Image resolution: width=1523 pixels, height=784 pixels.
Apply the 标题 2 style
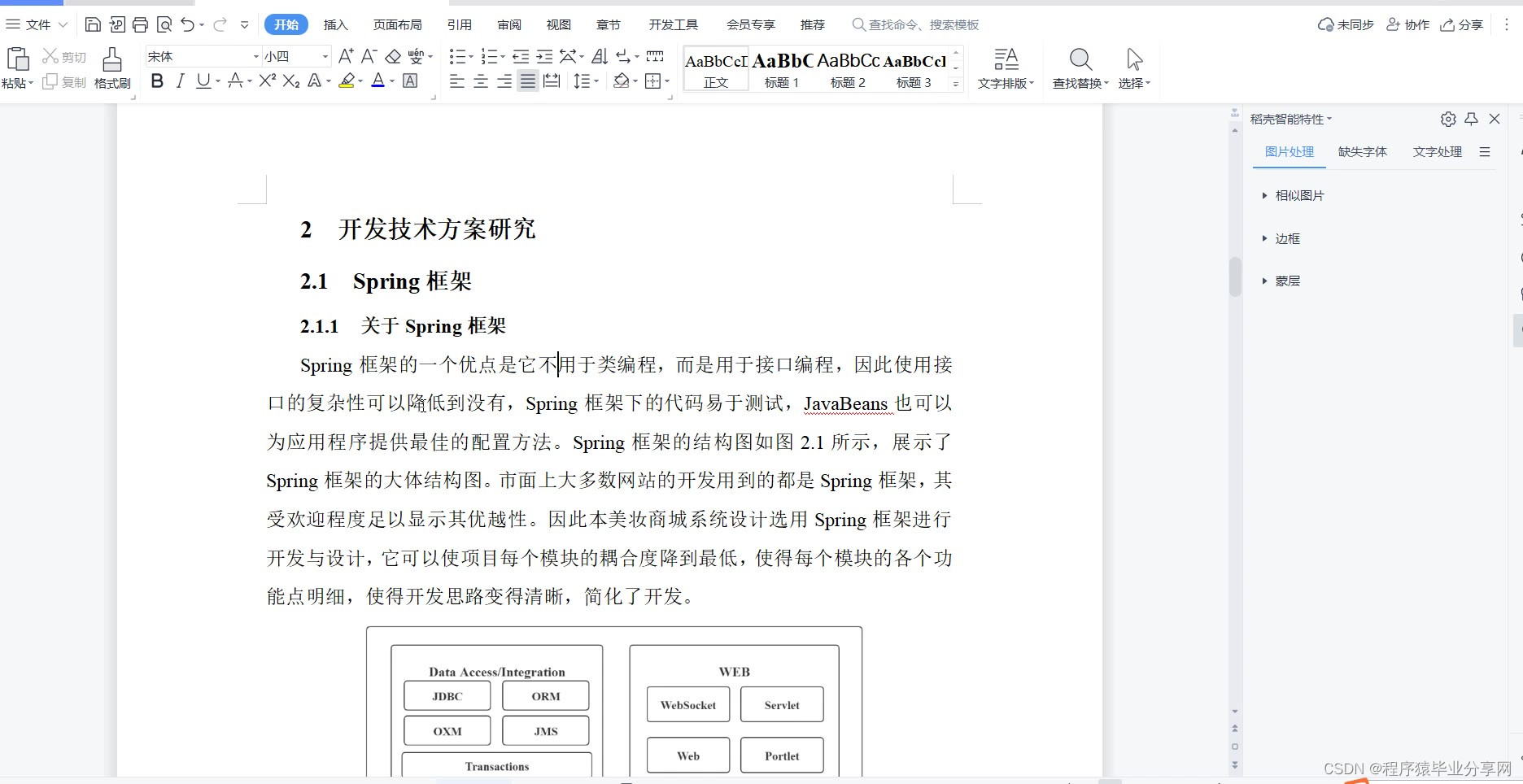point(848,68)
